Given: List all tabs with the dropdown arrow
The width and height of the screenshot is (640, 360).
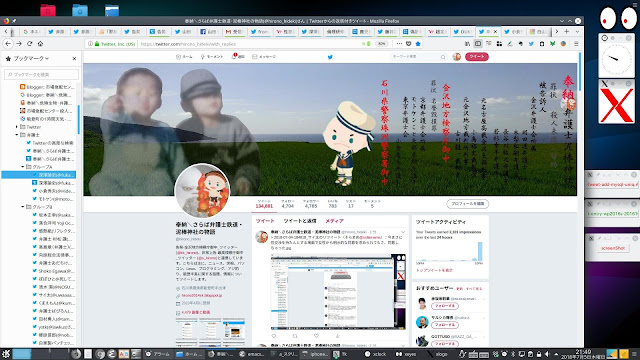Looking at the screenshot, I should click(577, 31).
